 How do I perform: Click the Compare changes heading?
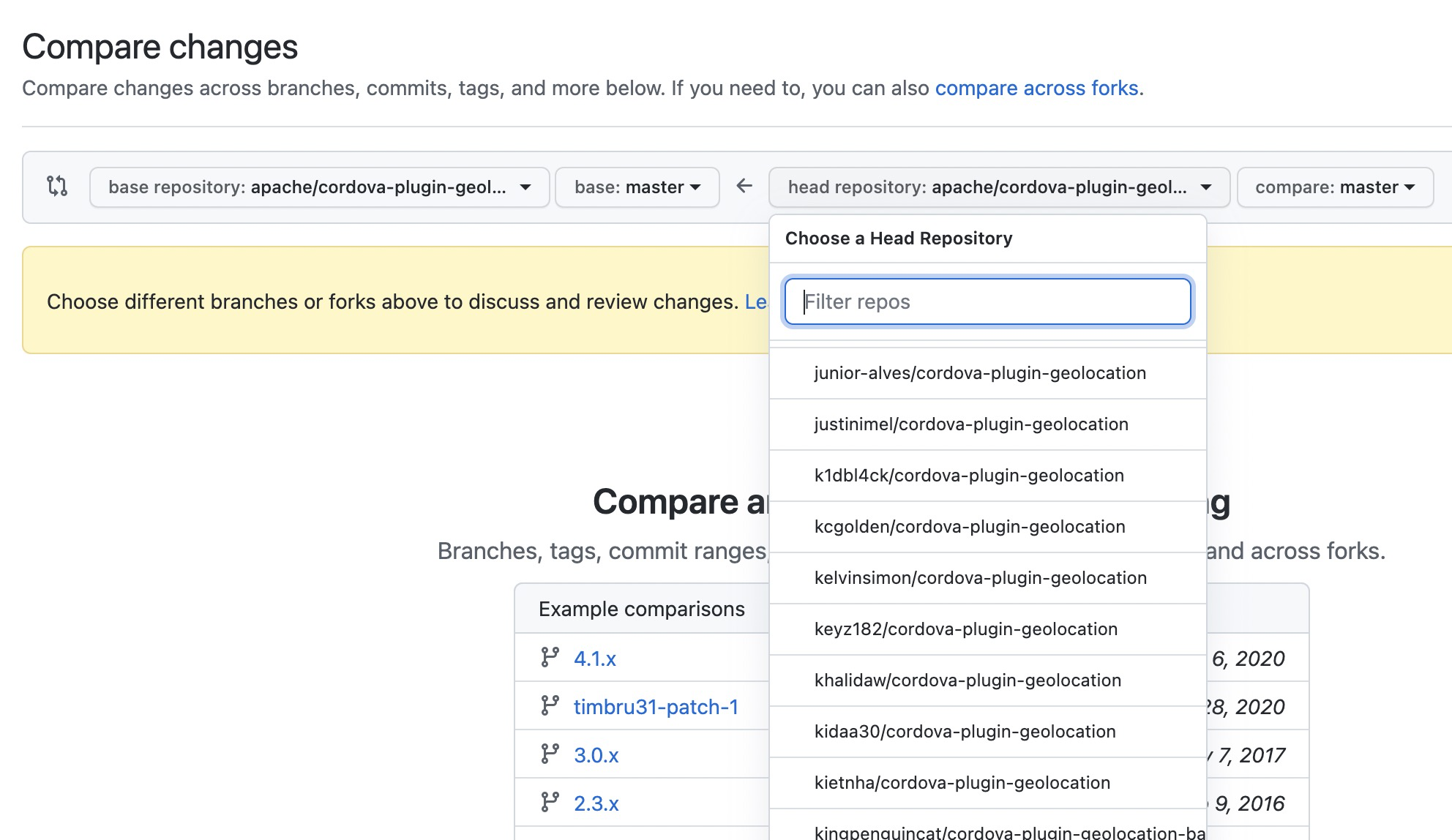160,47
